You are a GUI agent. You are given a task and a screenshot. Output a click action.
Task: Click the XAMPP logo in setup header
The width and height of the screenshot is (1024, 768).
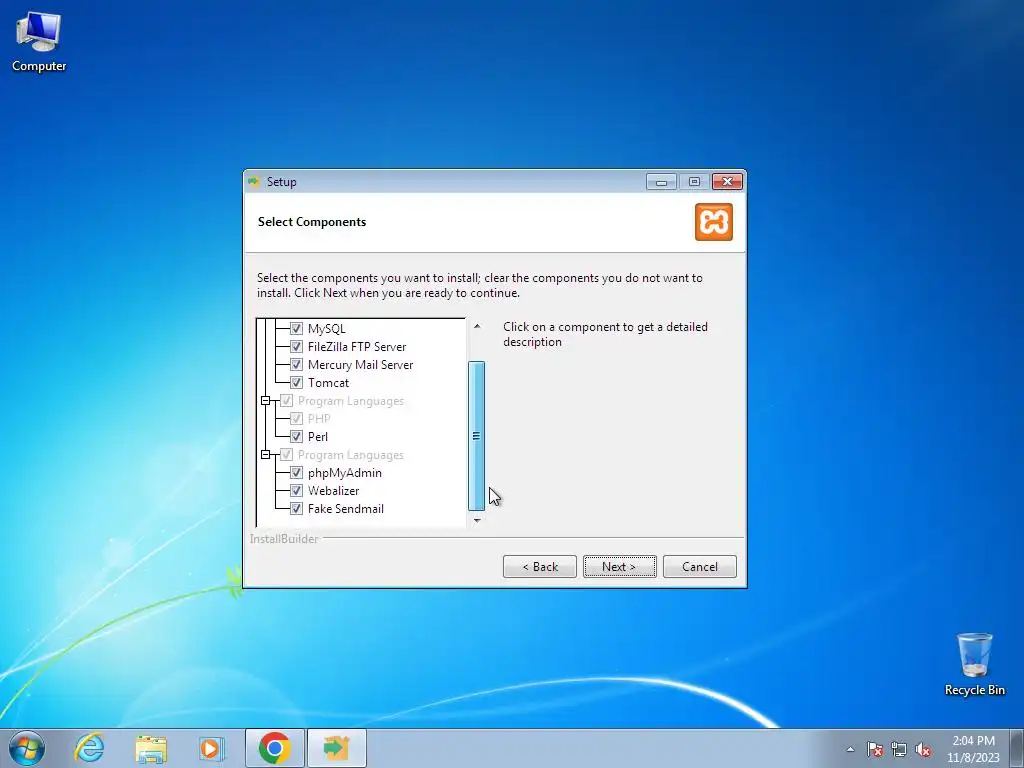click(714, 222)
